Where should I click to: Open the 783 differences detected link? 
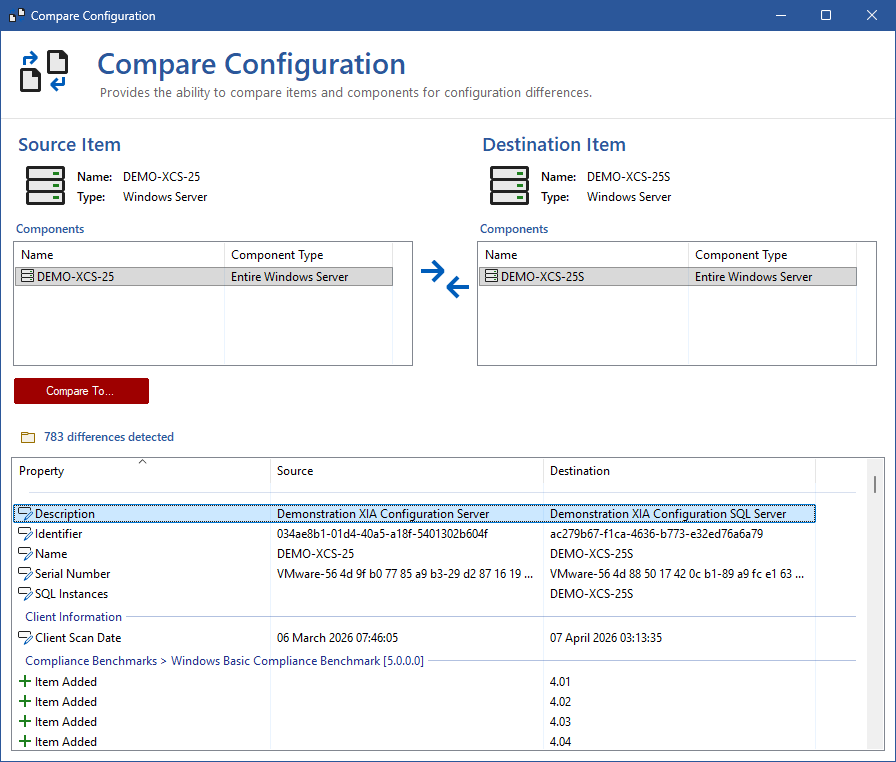click(x=109, y=437)
